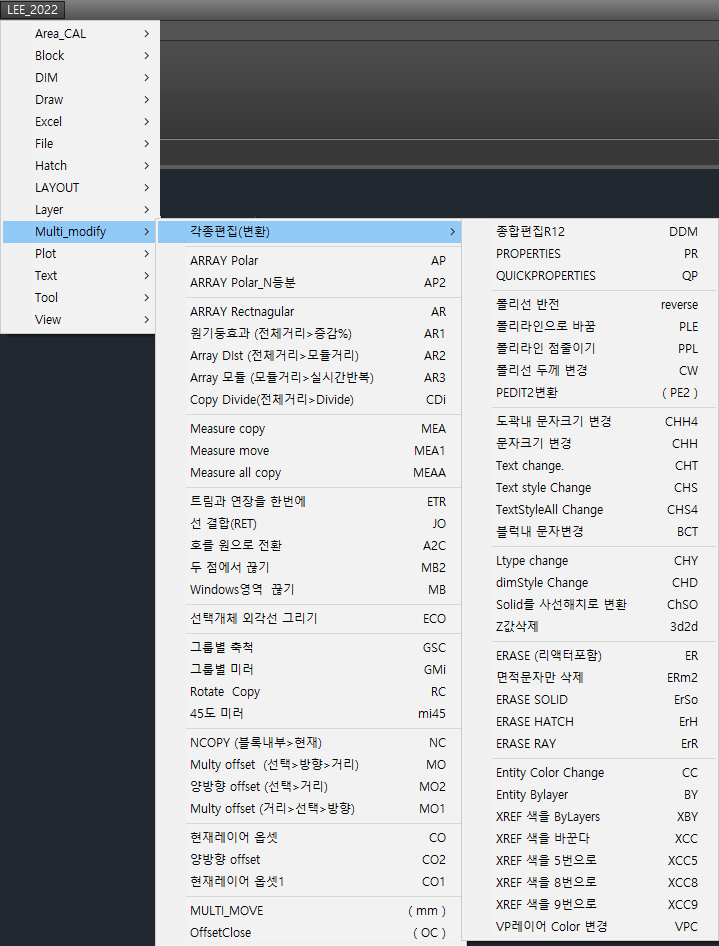
Task: Run Array DIst AR2 command
Action: coord(309,356)
